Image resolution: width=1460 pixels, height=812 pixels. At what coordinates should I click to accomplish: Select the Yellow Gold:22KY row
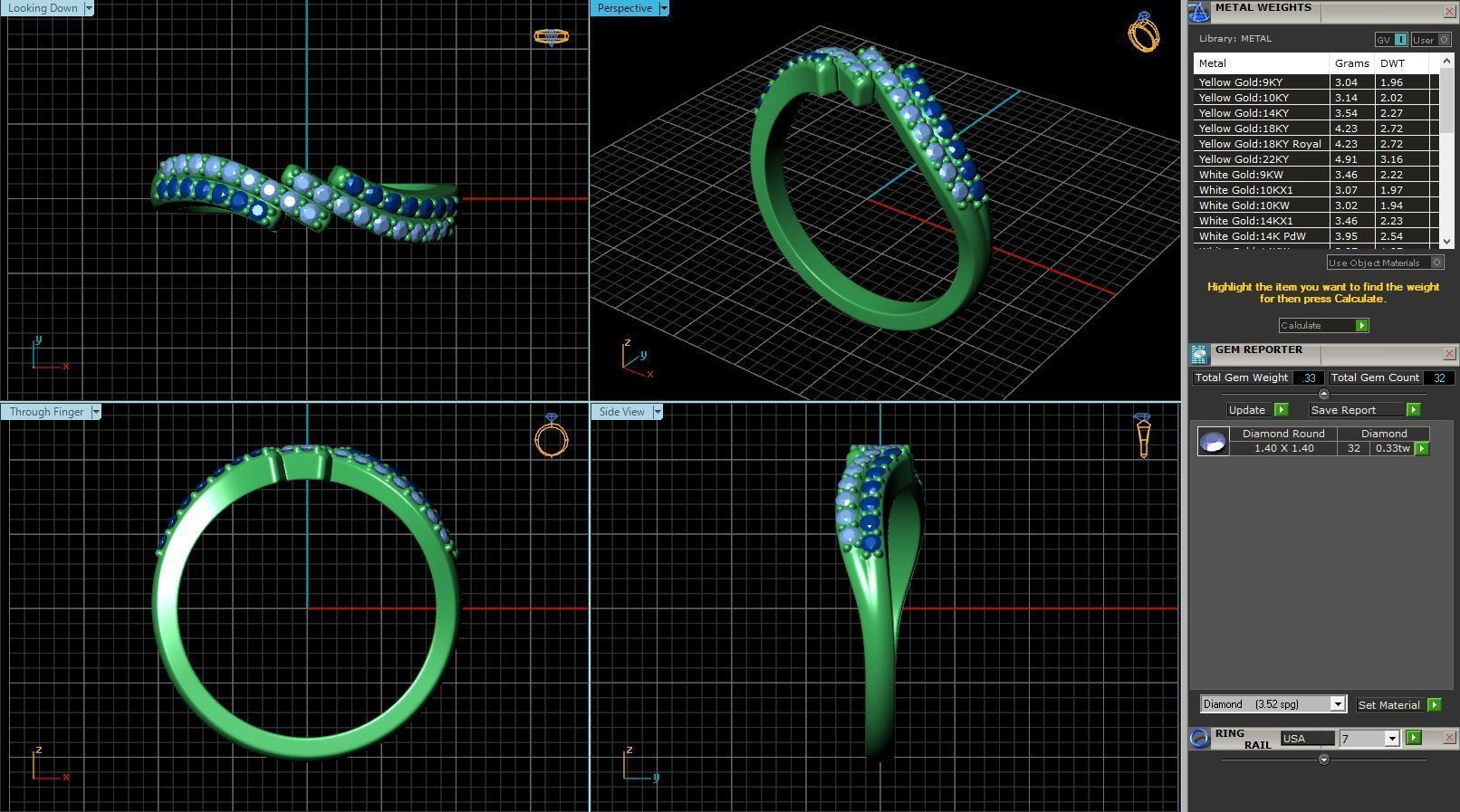(x=1316, y=159)
